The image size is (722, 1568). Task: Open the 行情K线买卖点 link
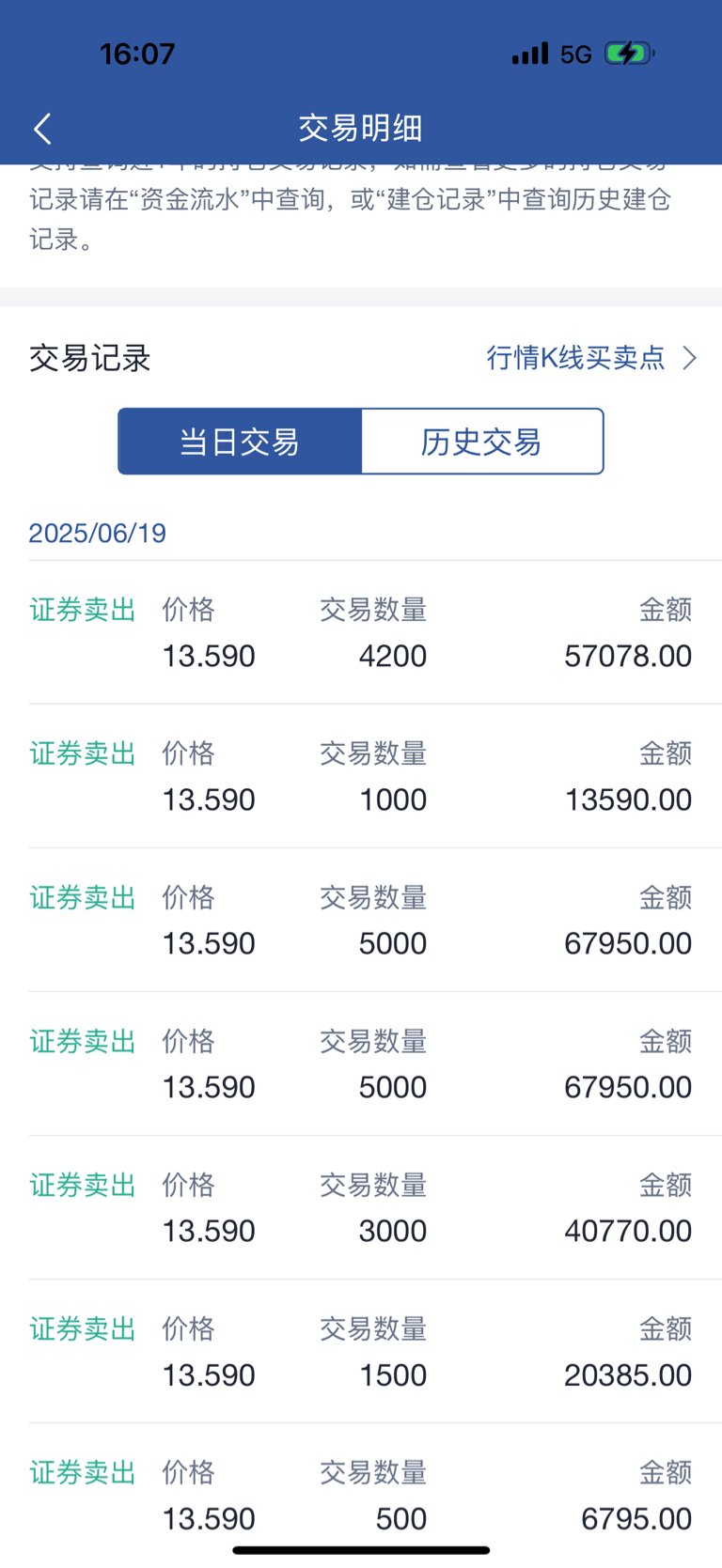click(575, 358)
